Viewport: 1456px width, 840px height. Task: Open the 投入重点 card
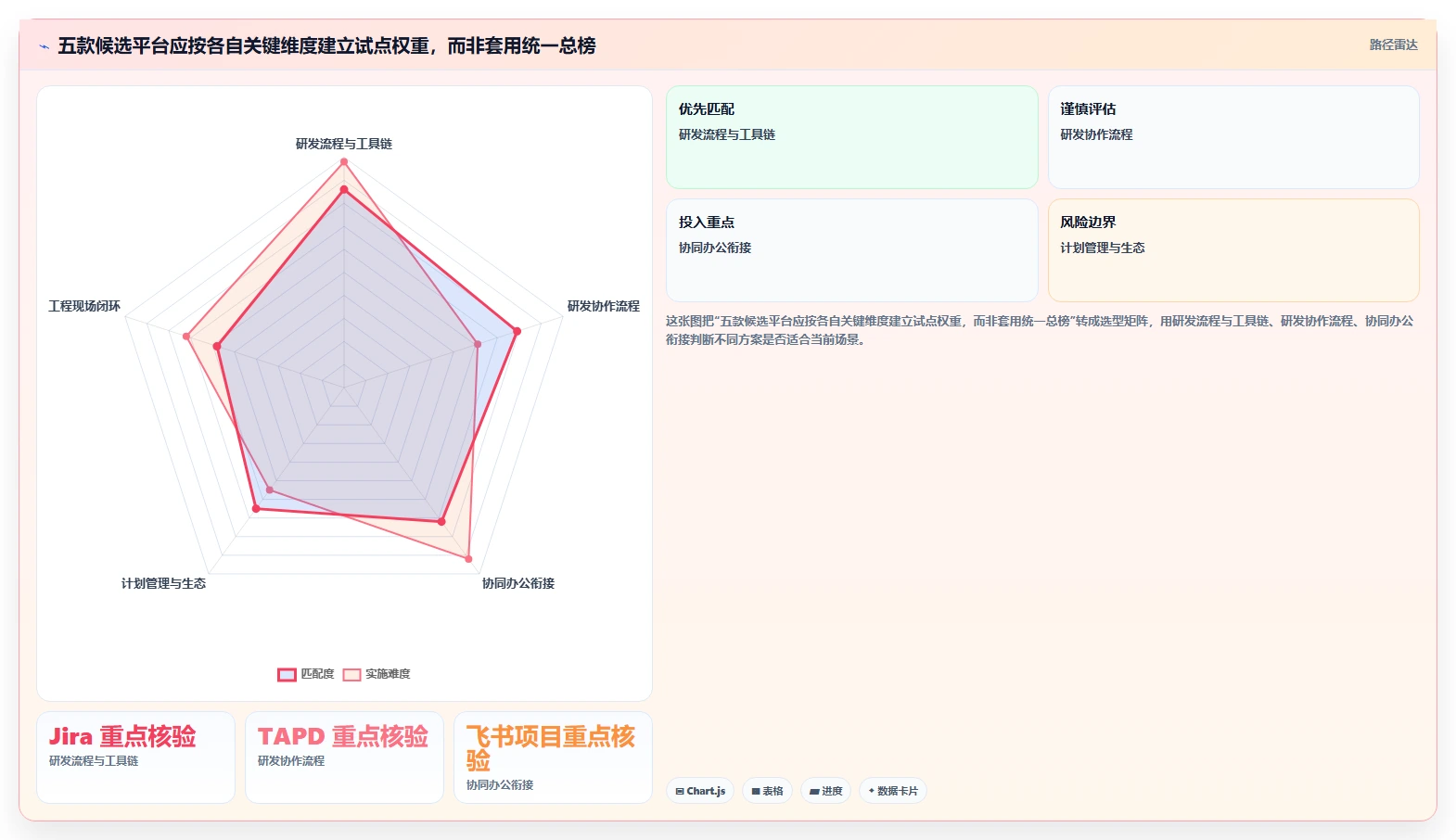pos(852,250)
